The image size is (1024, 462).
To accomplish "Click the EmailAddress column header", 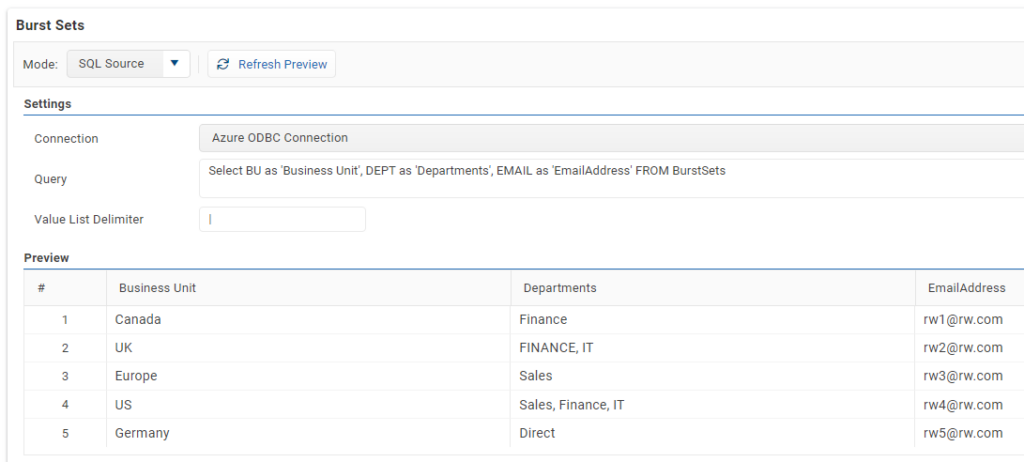I will click(x=966, y=288).
